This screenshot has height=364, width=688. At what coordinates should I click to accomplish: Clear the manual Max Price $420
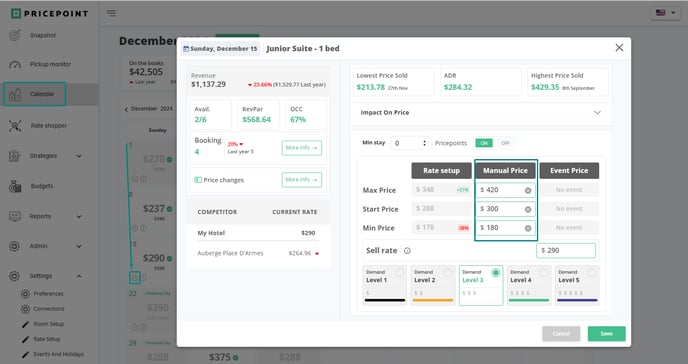[528, 190]
